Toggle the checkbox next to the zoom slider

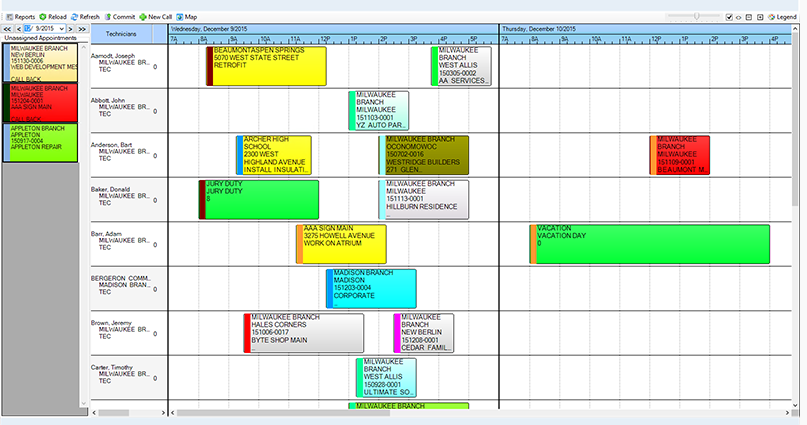(729, 17)
